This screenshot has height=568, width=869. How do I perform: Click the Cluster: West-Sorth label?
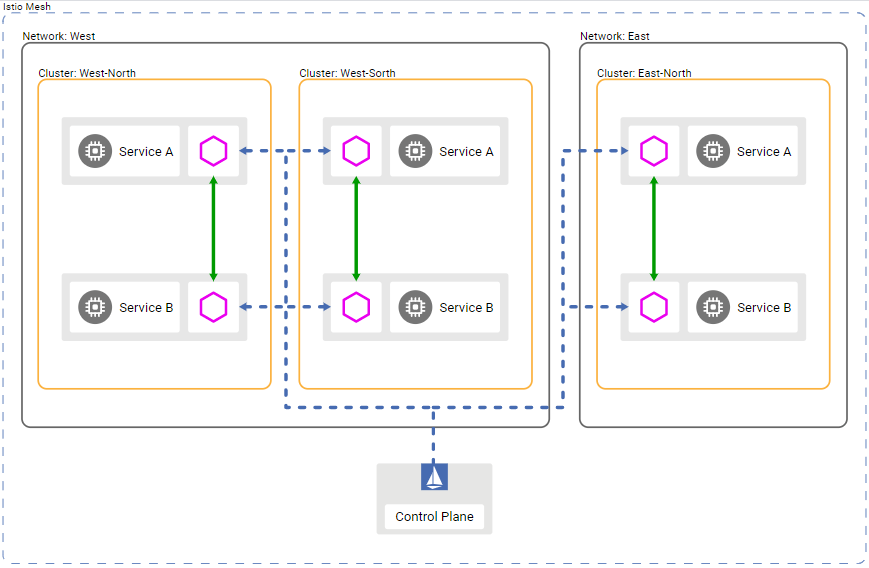coord(347,73)
